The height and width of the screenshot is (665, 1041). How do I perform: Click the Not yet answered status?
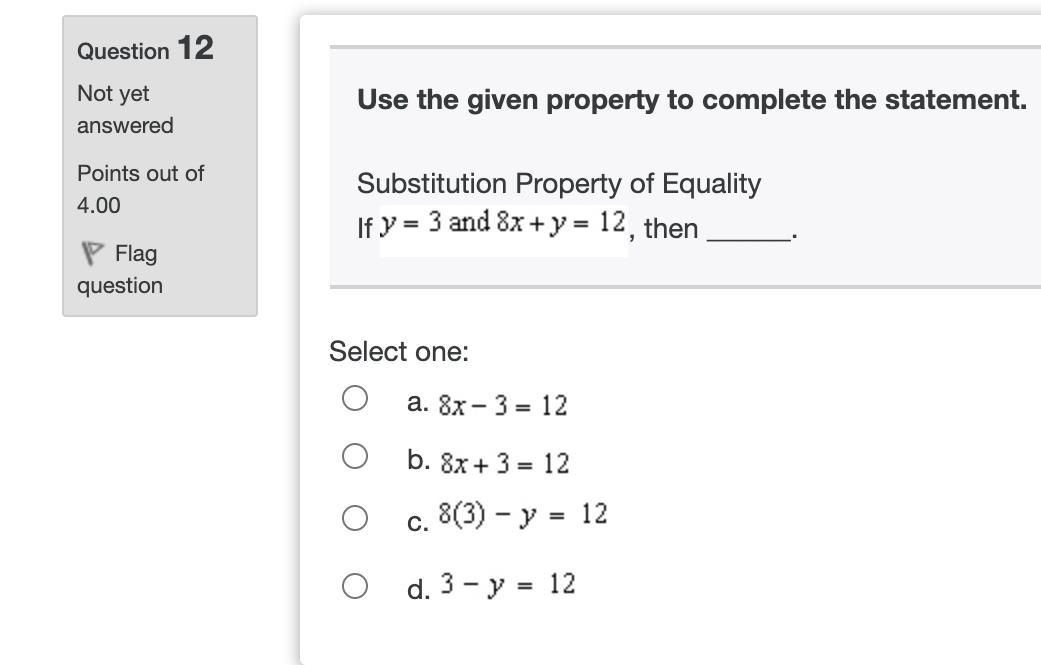coord(125,109)
